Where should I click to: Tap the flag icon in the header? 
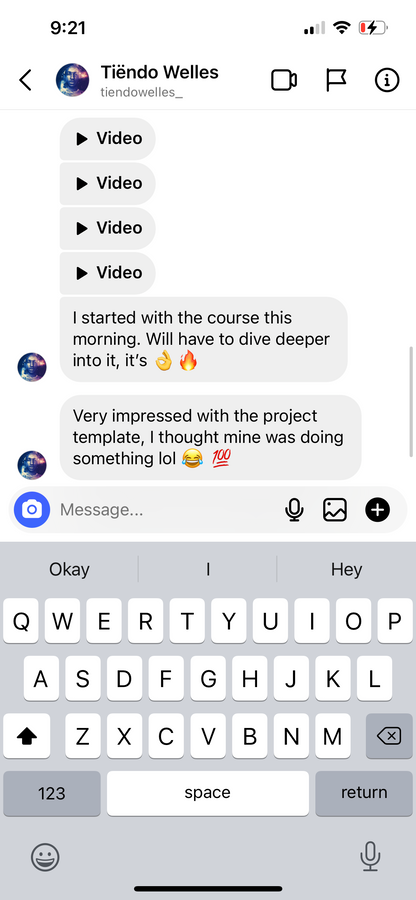pyautogui.click(x=336, y=80)
